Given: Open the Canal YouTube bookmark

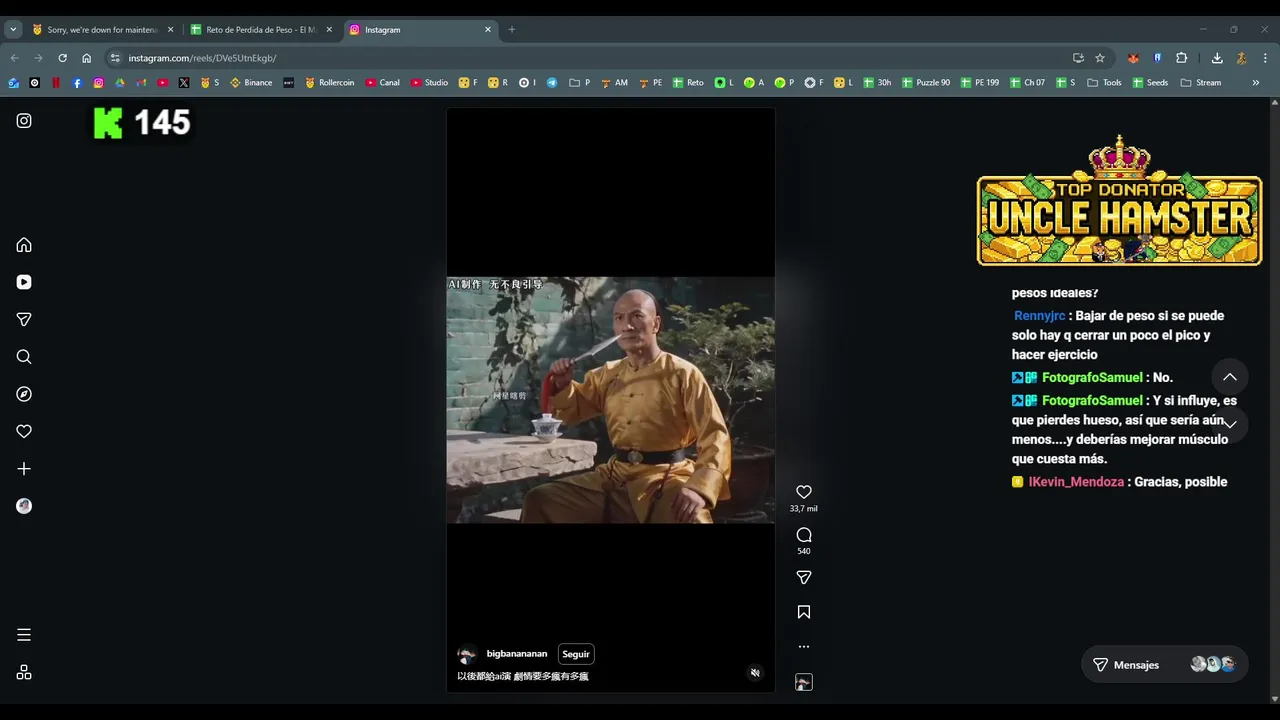Looking at the screenshot, I should click(x=383, y=83).
